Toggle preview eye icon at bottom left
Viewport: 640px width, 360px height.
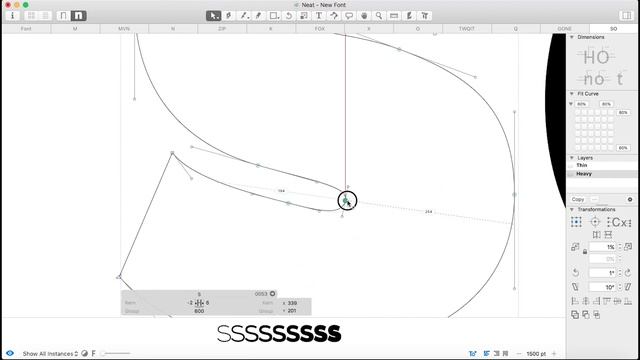pyautogui.click(x=10, y=353)
